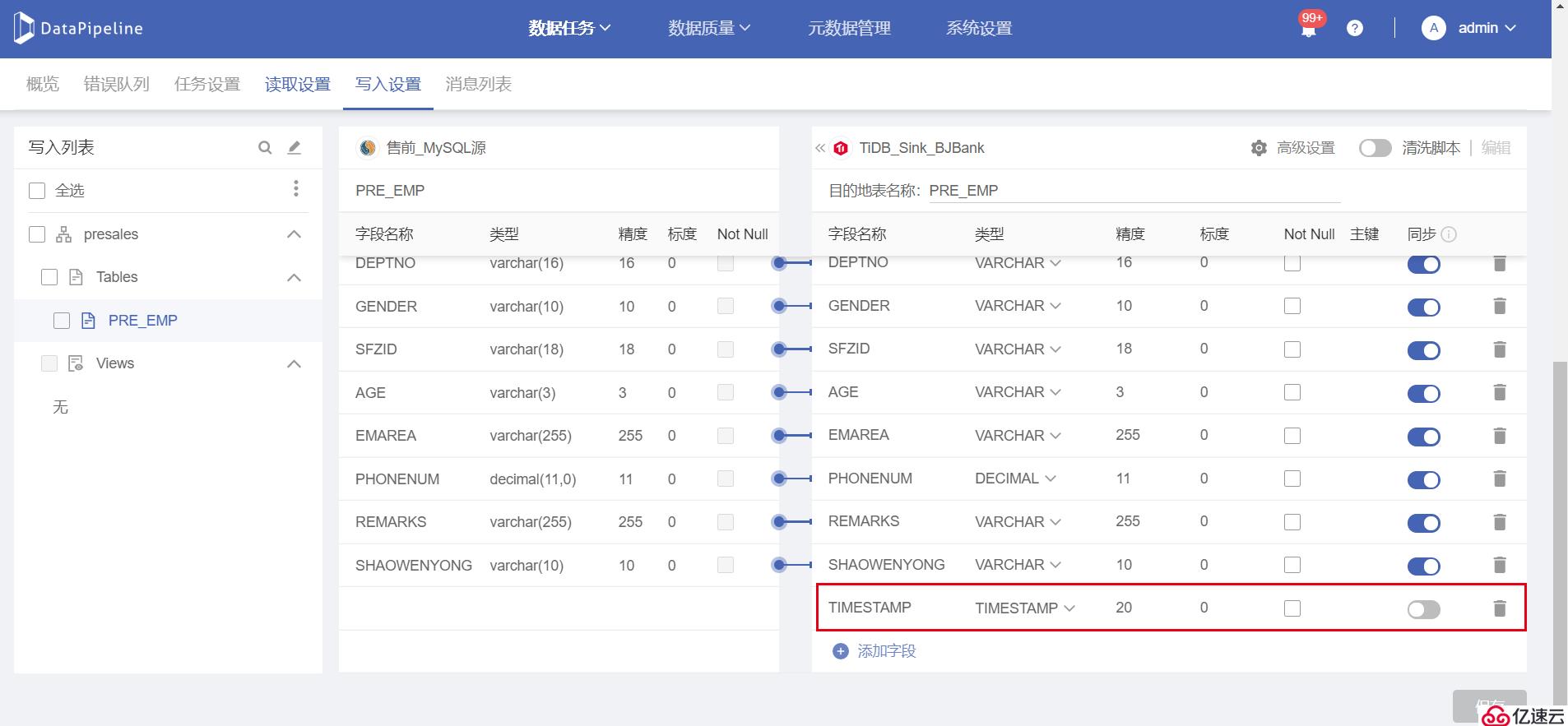Open type dropdown for TIMESTAMP field
1568x726 pixels.
1025,608
